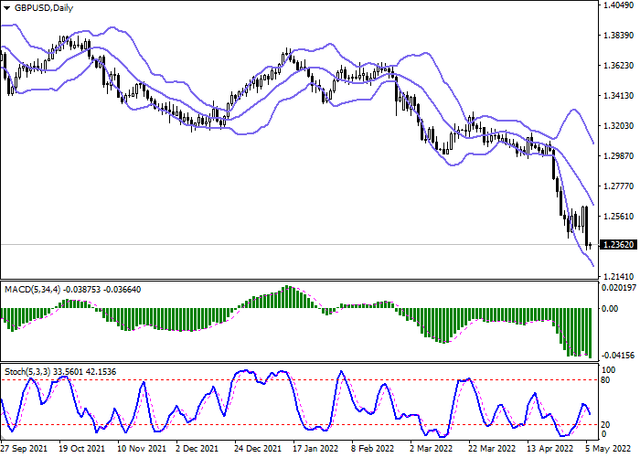Click the 27 Sep 2021 date label
Viewport: 640px width, 457px height.
point(24,448)
